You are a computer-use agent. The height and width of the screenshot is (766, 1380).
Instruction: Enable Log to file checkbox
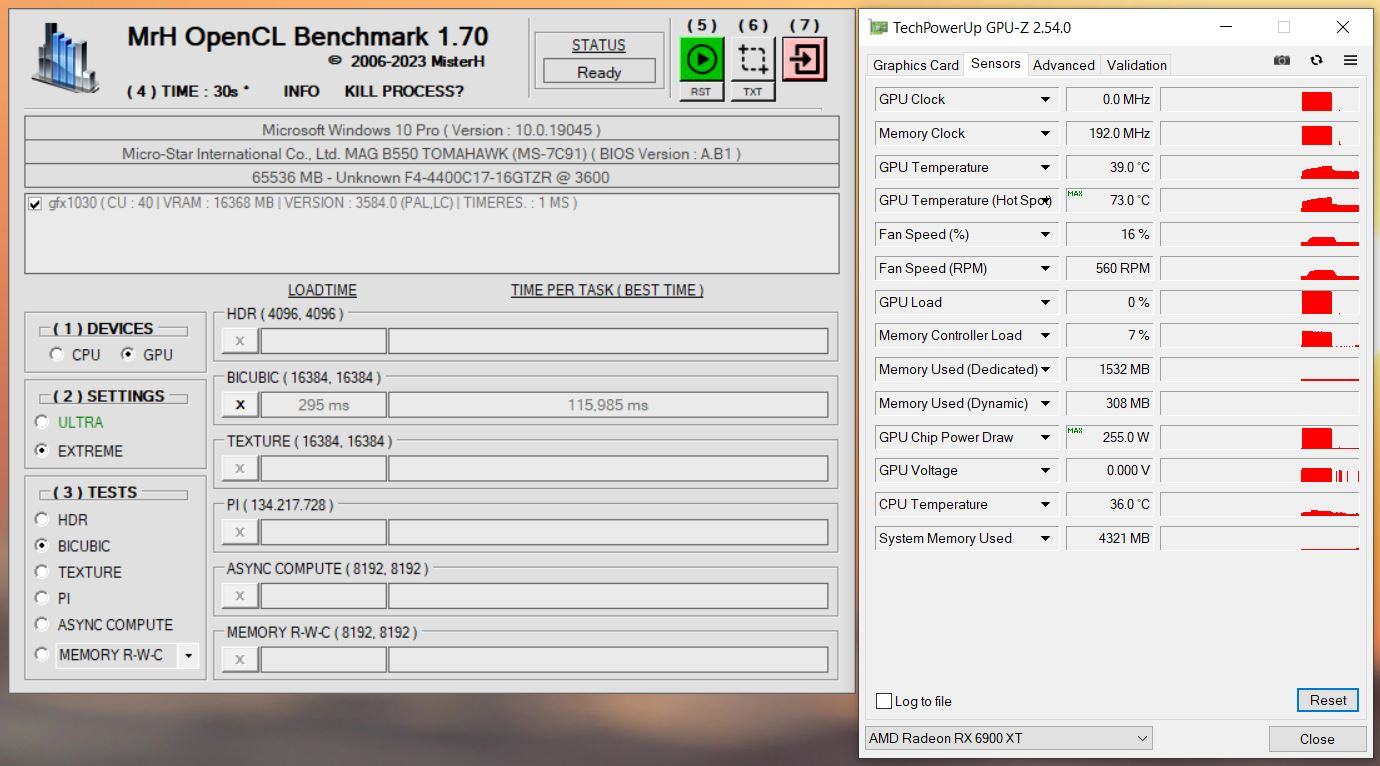click(884, 701)
